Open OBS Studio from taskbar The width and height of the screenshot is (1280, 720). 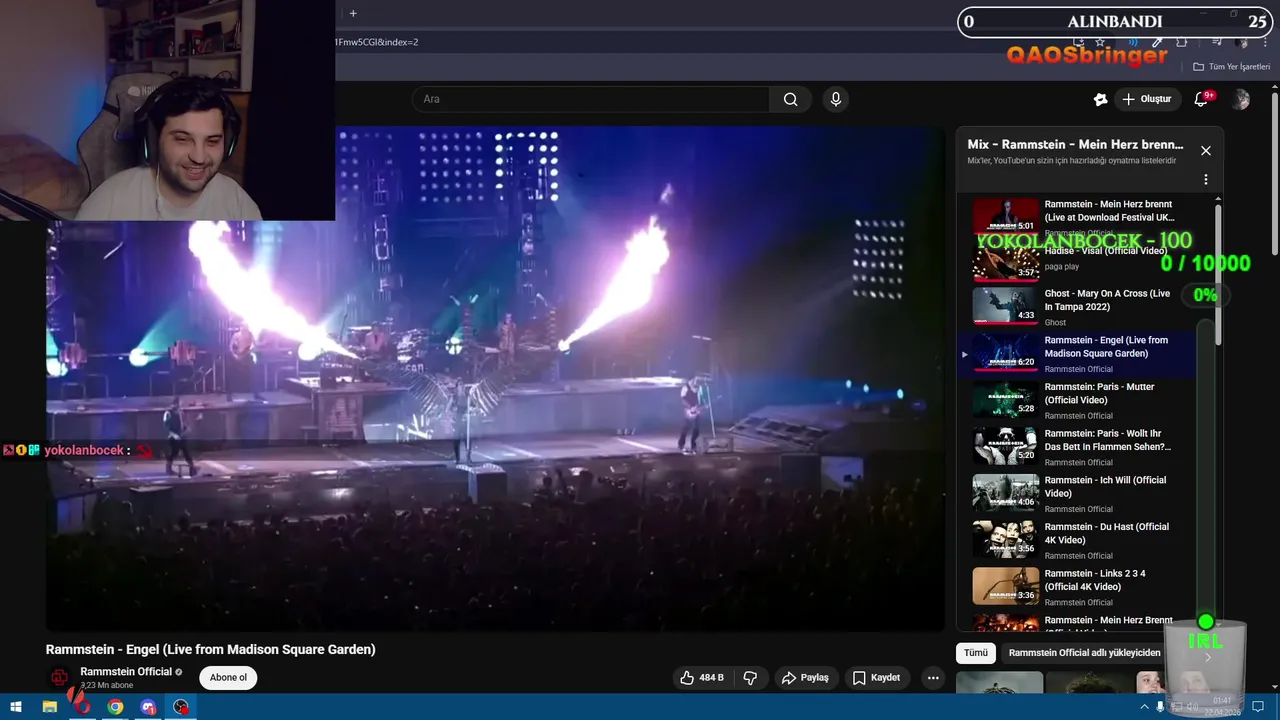pyautogui.click(x=181, y=707)
